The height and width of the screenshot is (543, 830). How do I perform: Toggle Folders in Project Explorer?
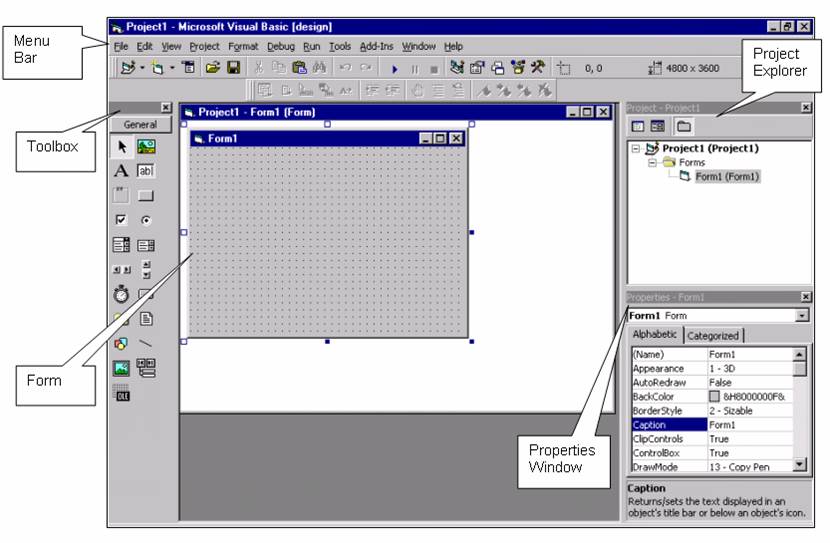684,126
